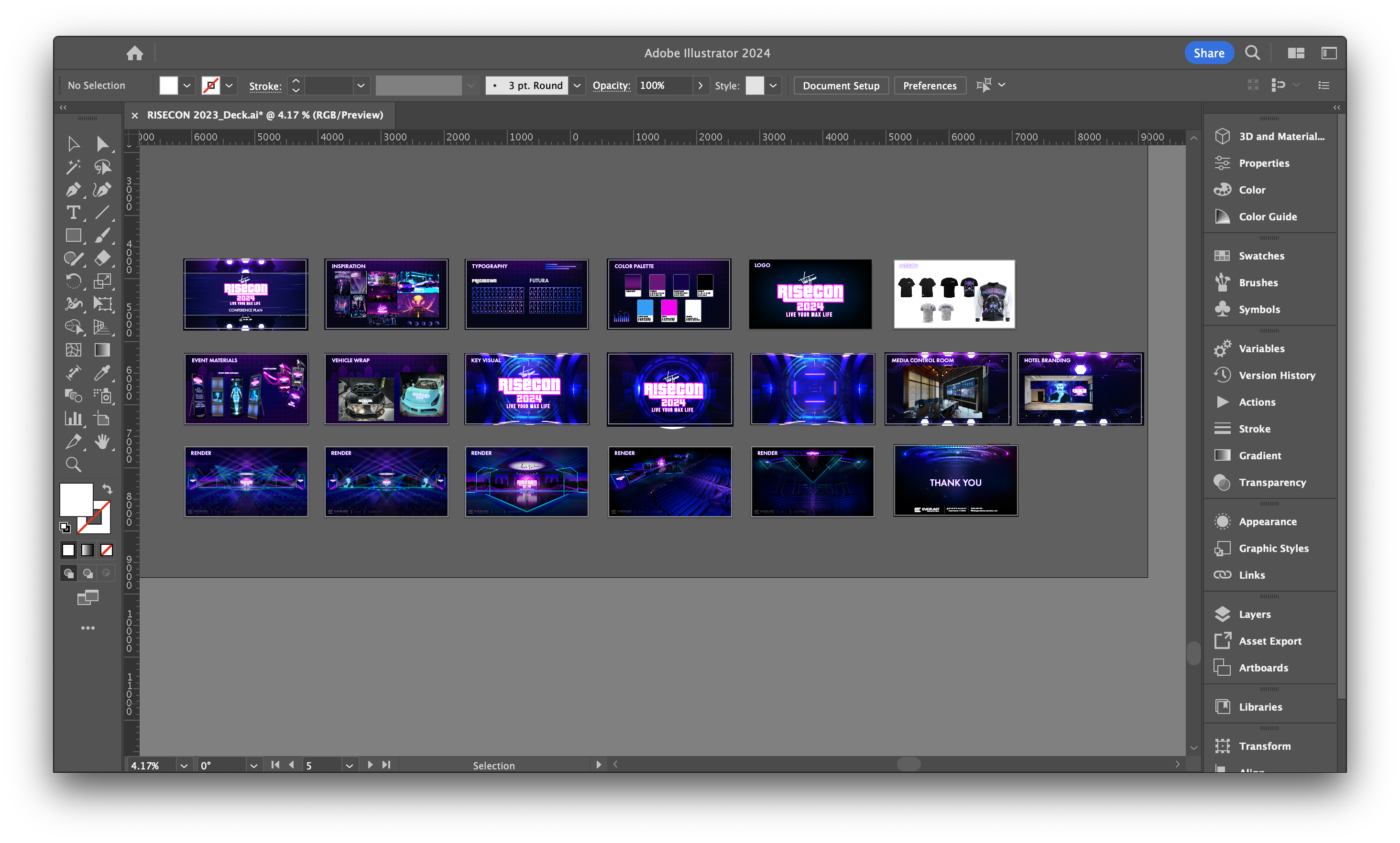Expand the 3 pt. Round brush dropdown

pyautogui.click(x=577, y=86)
